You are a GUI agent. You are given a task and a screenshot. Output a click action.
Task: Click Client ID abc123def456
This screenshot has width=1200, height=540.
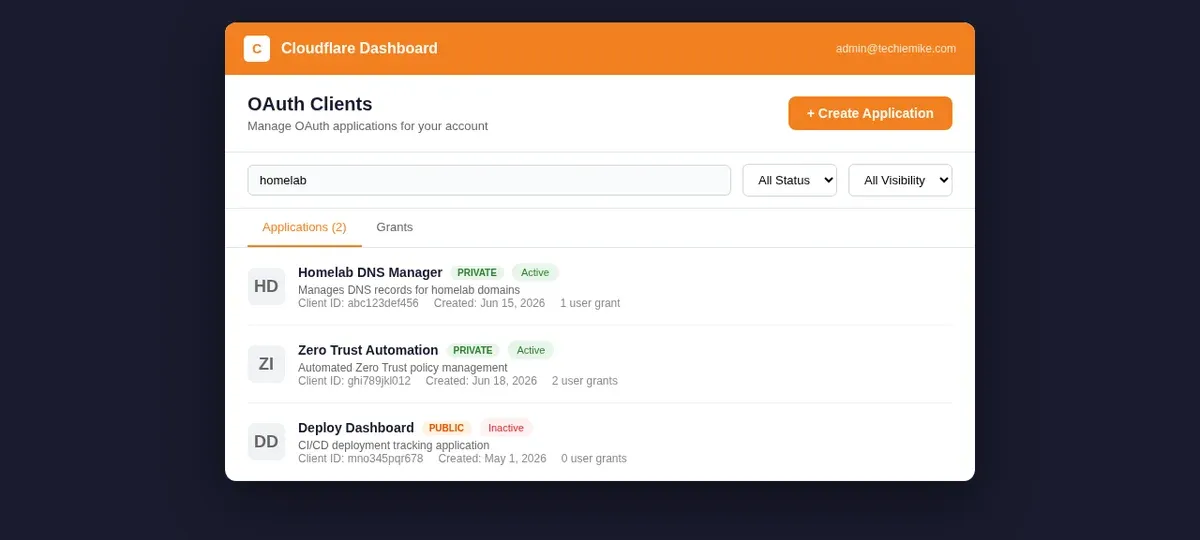358,303
